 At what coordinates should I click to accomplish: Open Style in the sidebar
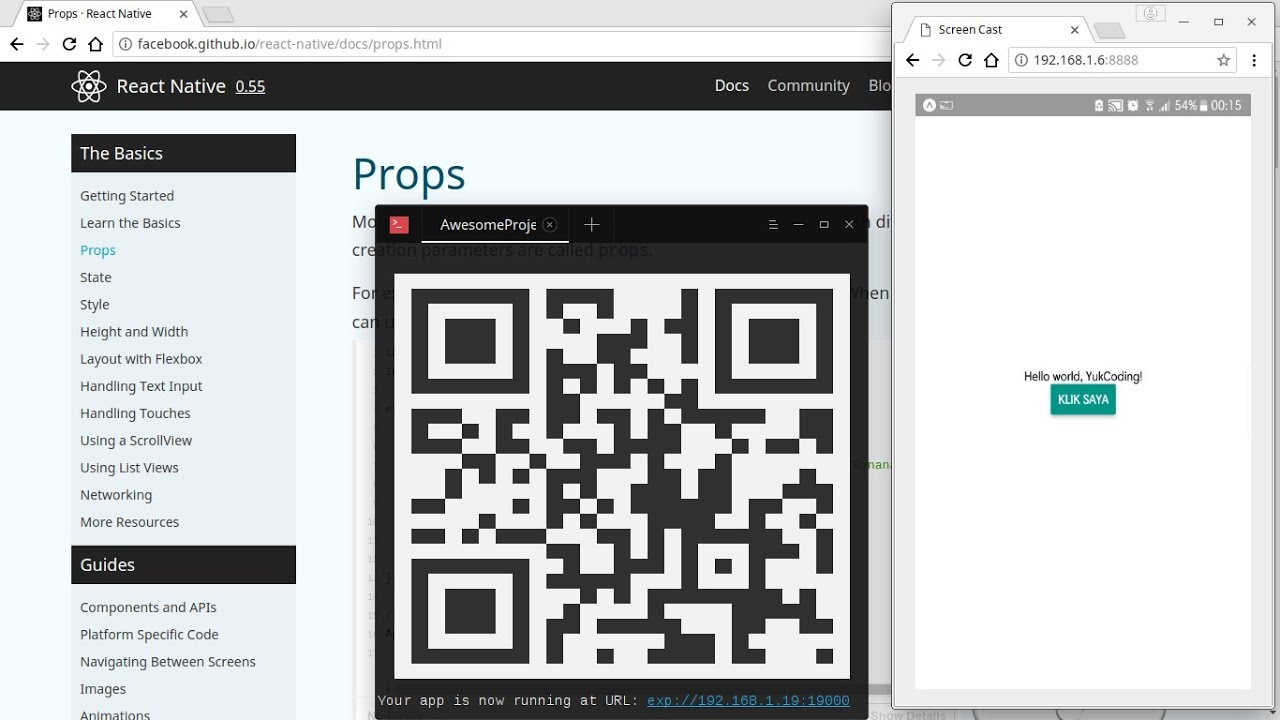[95, 304]
